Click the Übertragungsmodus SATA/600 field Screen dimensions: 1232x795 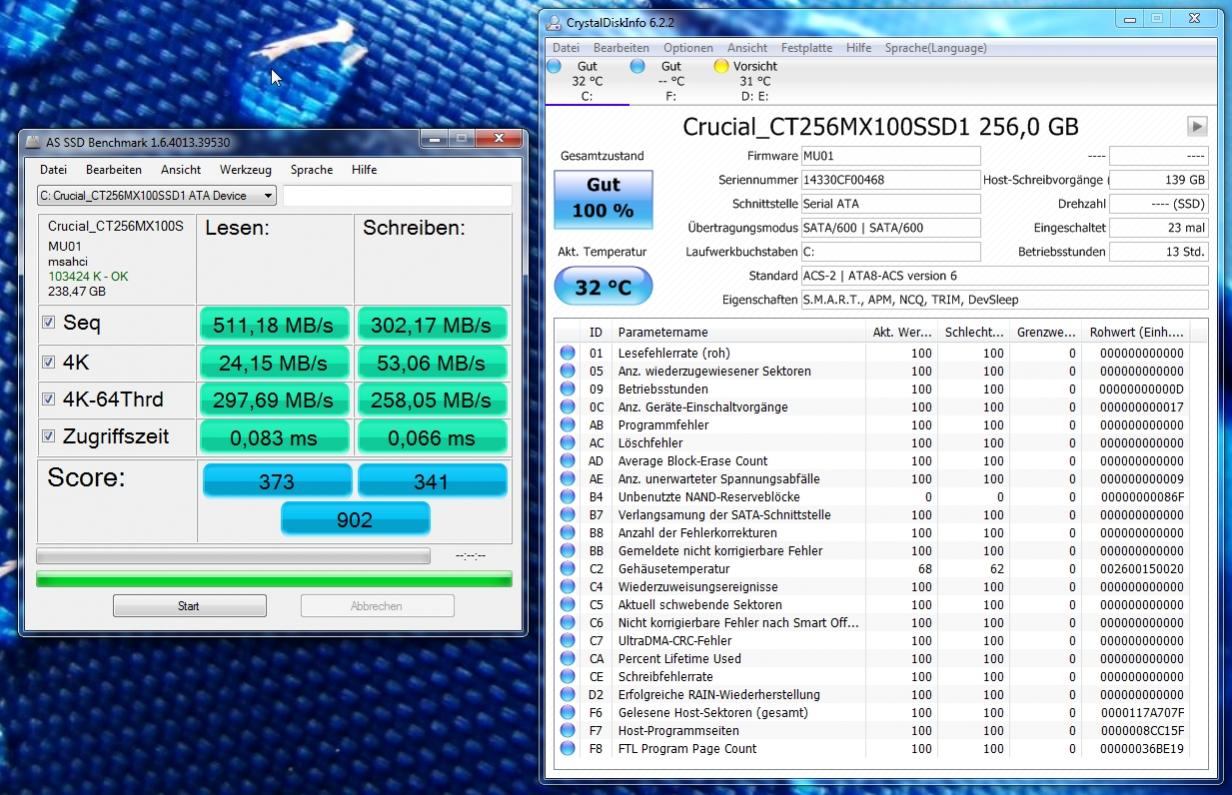point(890,228)
